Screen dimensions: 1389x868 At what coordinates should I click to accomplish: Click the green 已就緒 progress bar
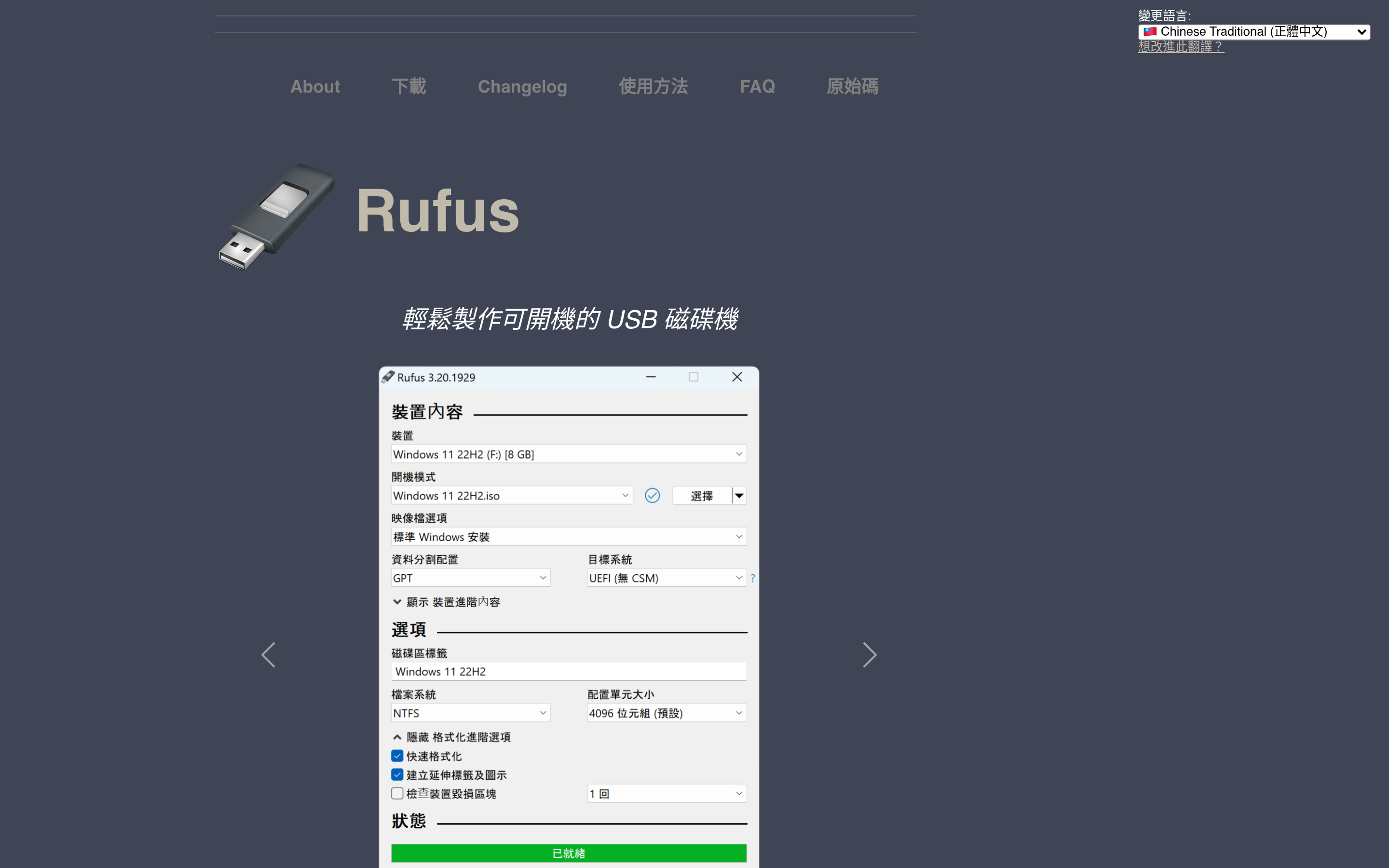point(569,853)
